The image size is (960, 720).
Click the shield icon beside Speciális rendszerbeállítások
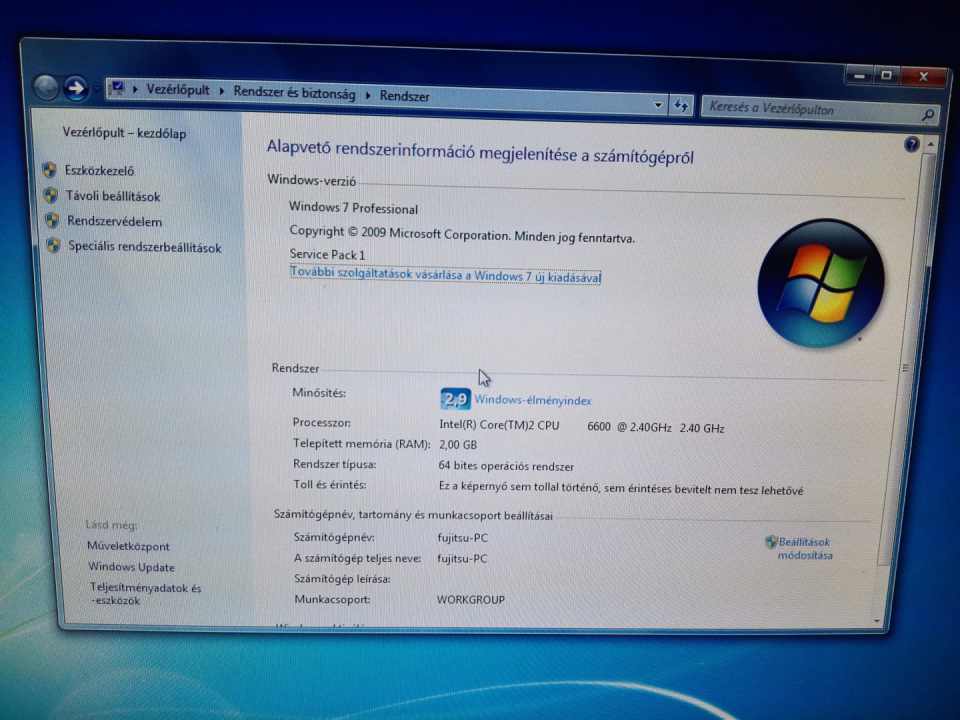(53, 246)
